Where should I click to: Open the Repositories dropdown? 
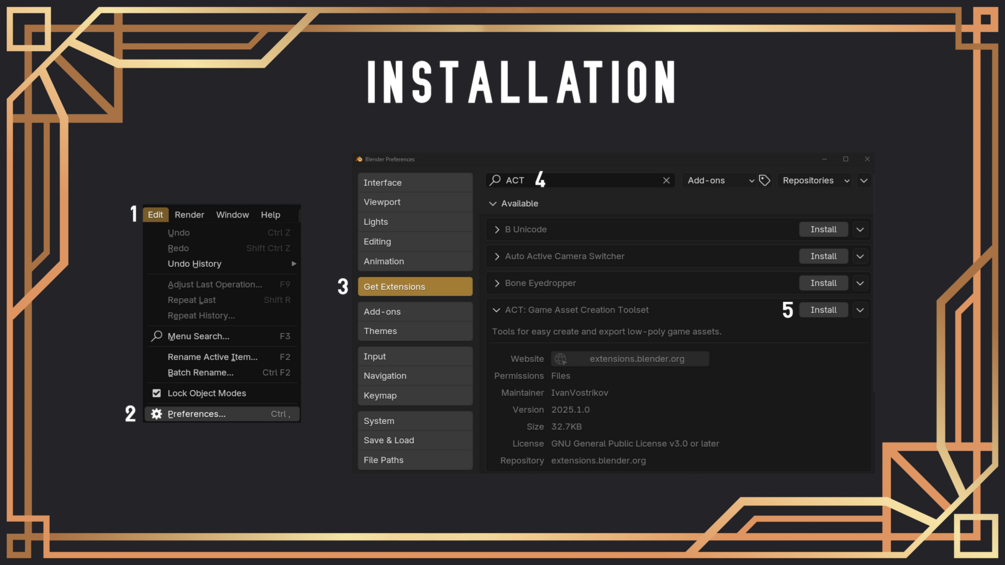tap(815, 181)
